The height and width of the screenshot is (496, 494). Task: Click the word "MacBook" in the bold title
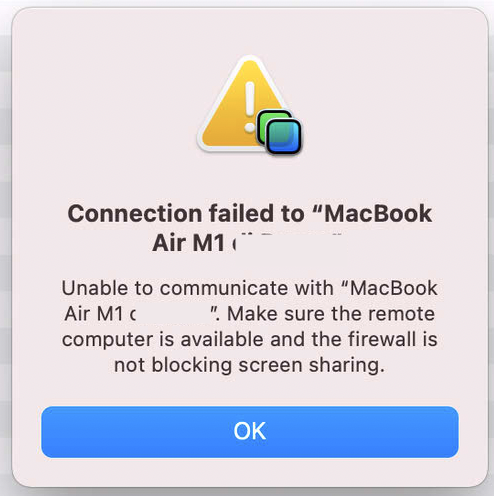pyautogui.click(x=378, y=214)
